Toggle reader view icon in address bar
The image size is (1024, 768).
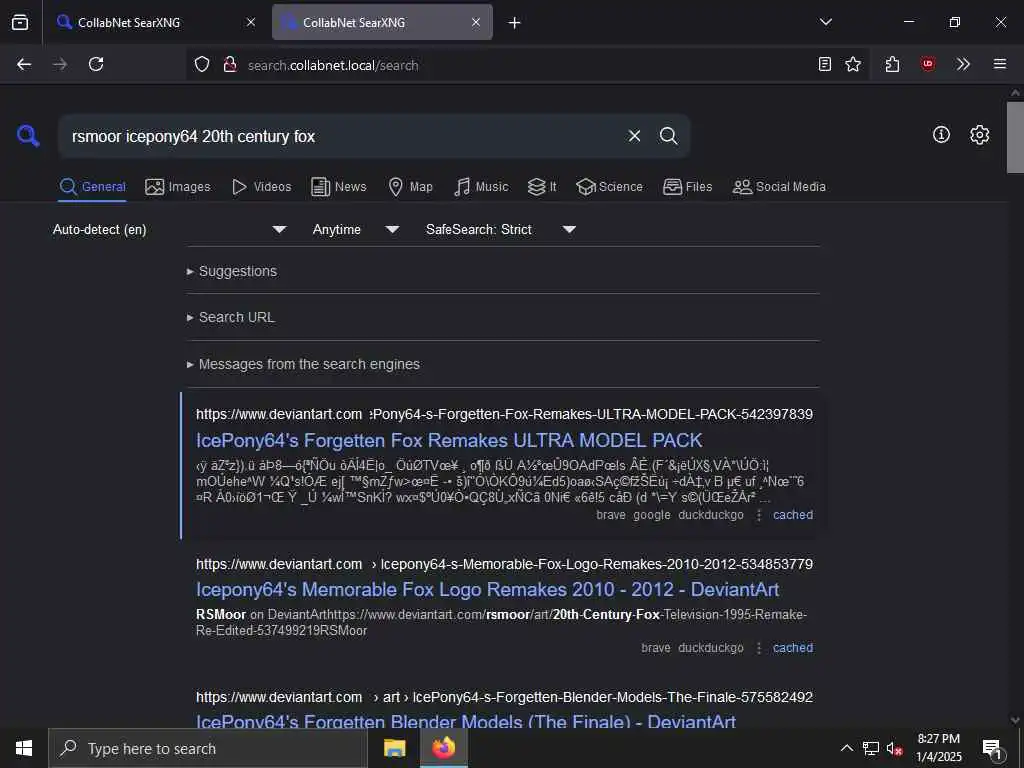(825, 64)
